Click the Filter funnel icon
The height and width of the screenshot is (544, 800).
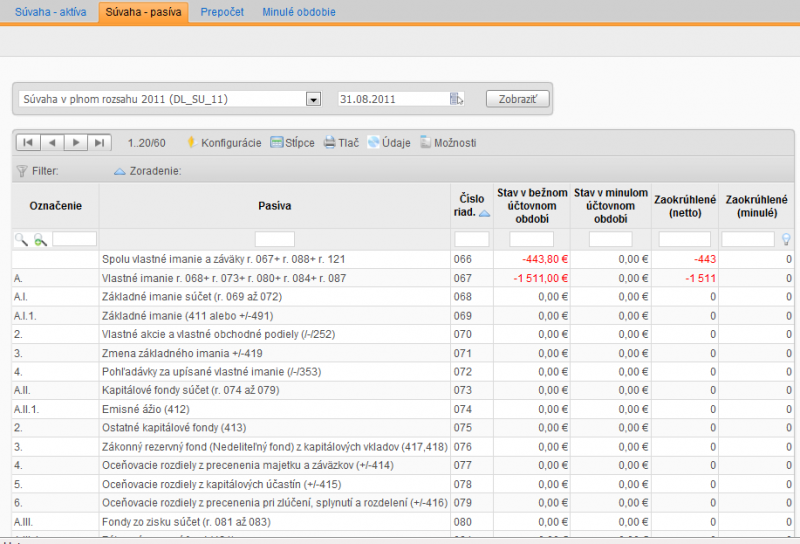coord(21,171)
